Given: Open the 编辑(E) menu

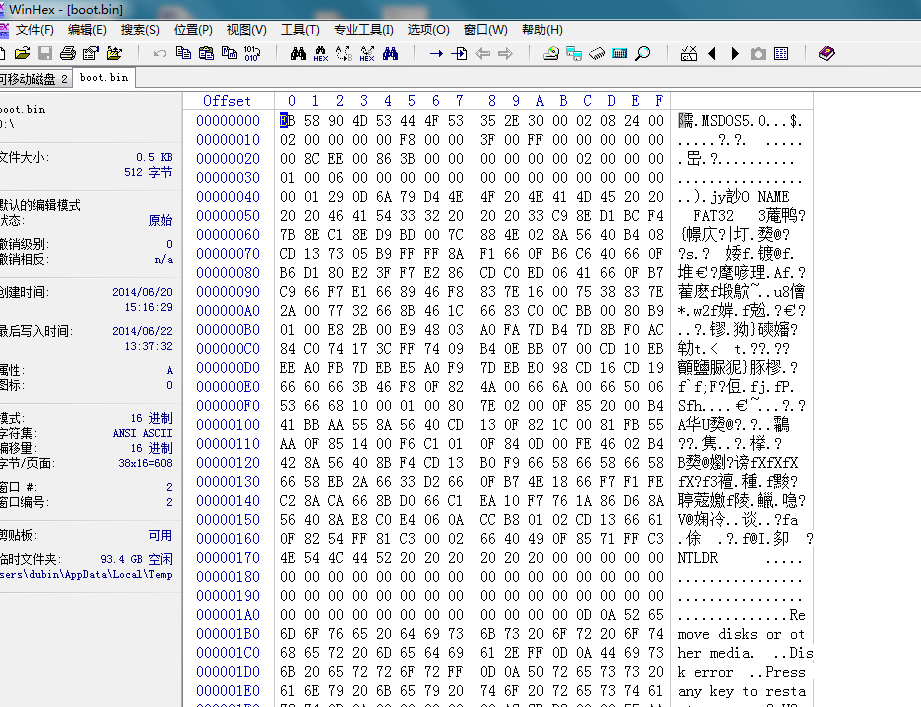Looking at the screenshot, I should [87, 29].
